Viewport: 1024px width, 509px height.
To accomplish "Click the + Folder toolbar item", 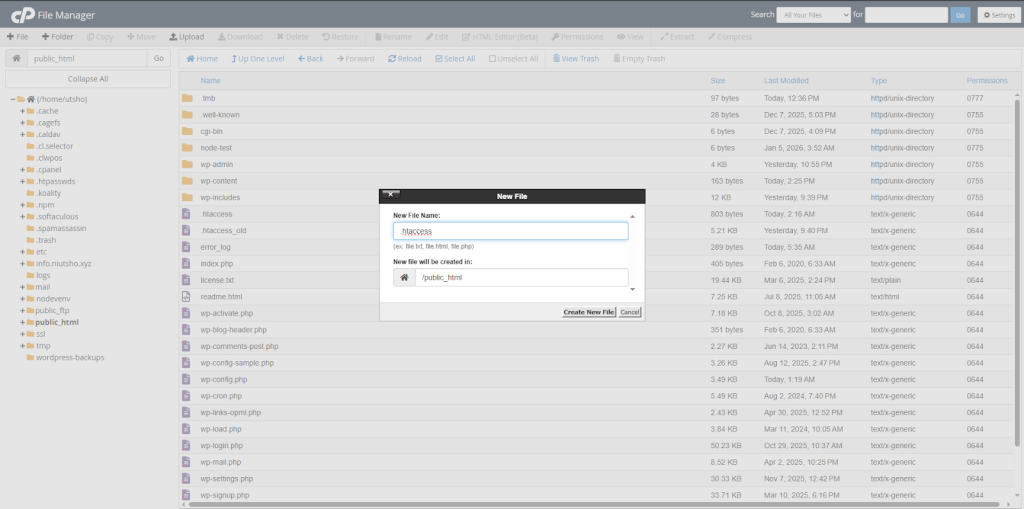I will click(x=57, y=37).
